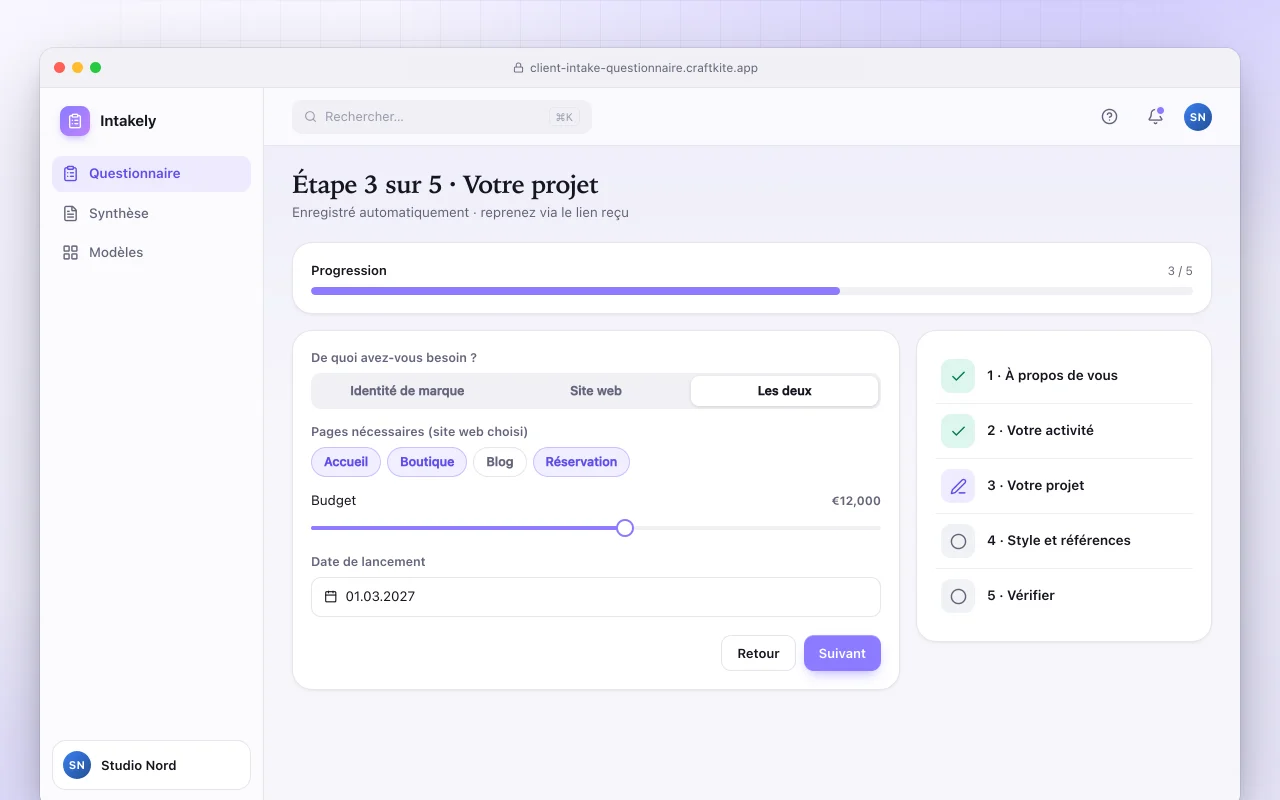Open Questionnaire in the sidebar
The width and height of the screenshot is (1280, 800).
[x=151, y=174]
